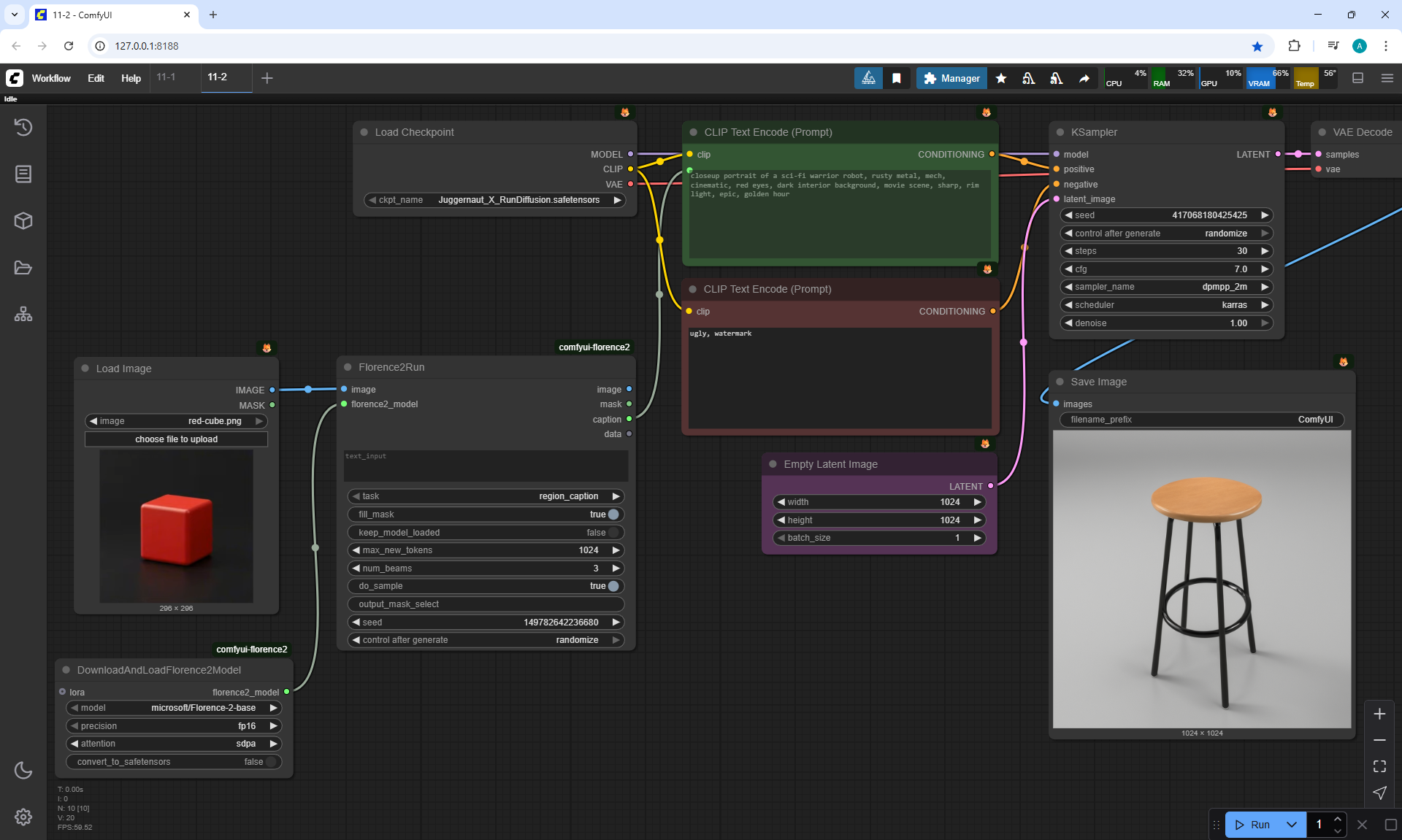This screenshot has height=840, width=1402.
Task: Open the model library tree icon
Action: (x=23, y=315)
